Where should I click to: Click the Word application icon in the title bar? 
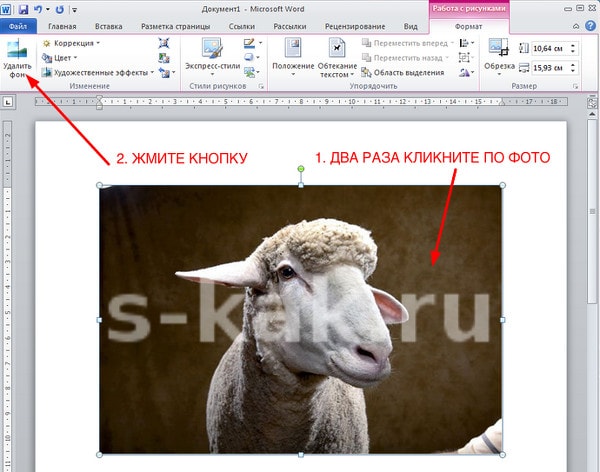coord(6,10)
